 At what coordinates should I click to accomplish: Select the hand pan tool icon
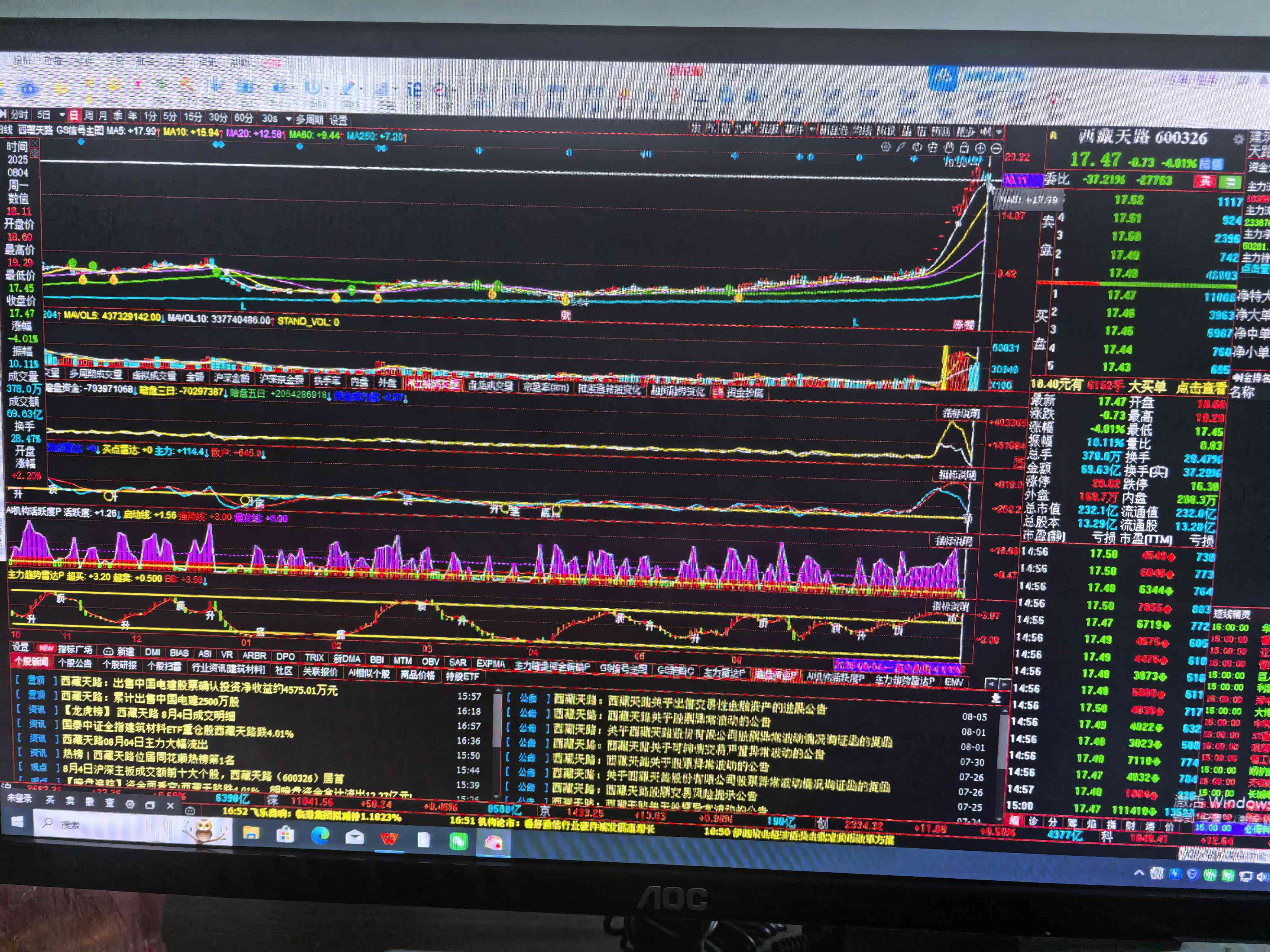[949, 148]
